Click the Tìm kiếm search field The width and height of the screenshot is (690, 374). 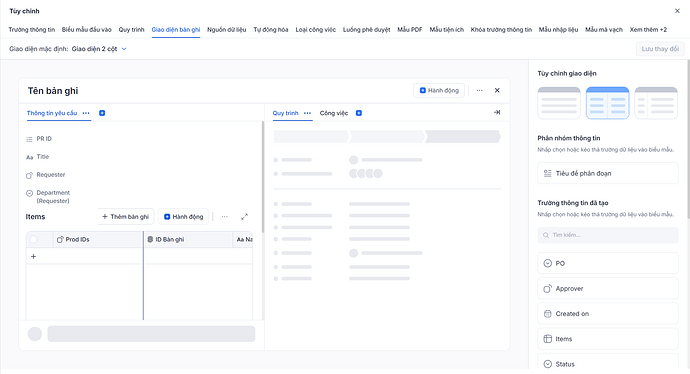(608, 235)
